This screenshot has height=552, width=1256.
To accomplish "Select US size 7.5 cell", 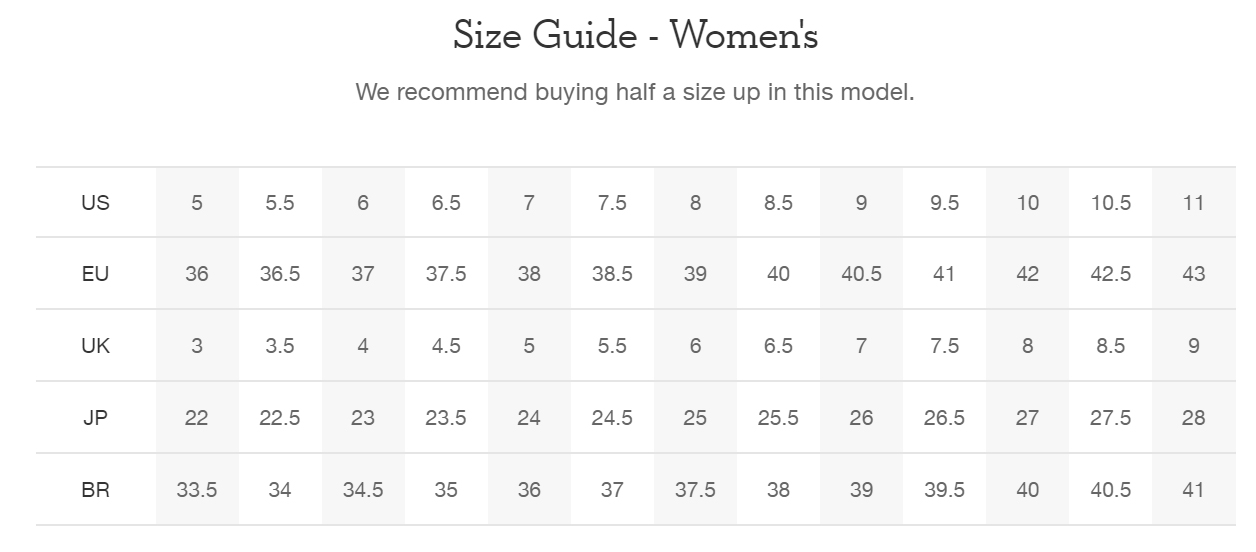I will tap(612, 203).
